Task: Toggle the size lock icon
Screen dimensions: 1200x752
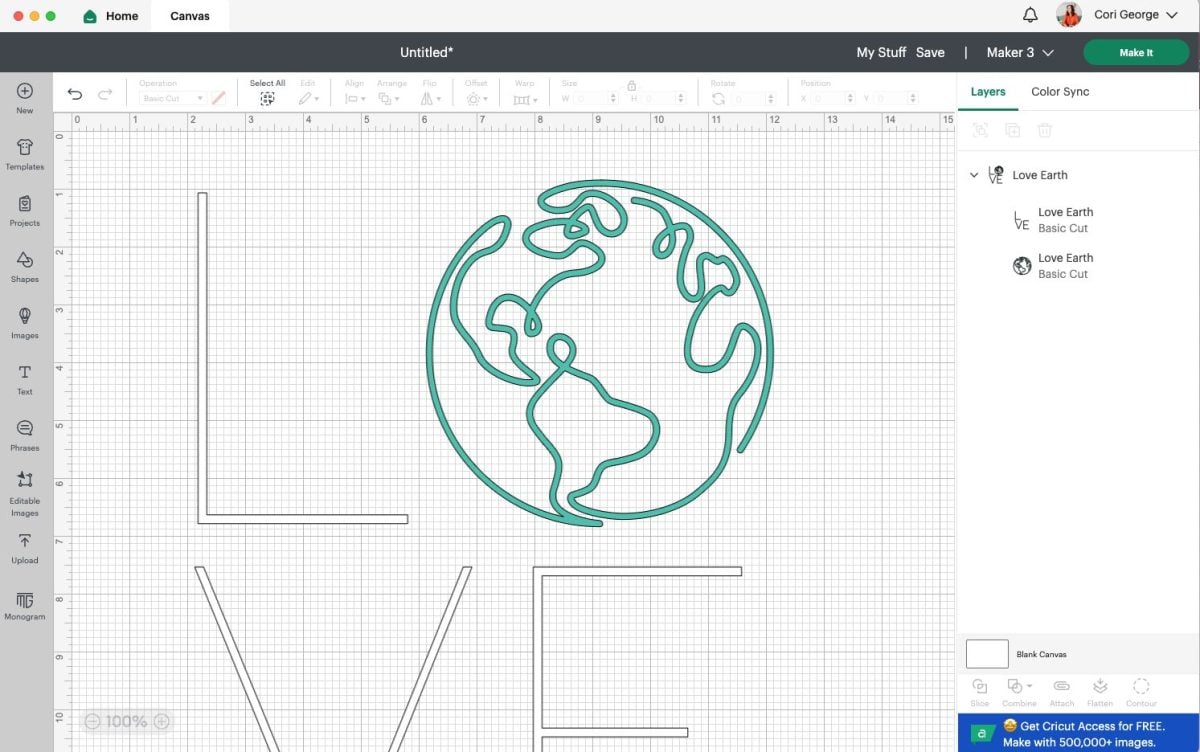Action: click(x=632, y=86)
